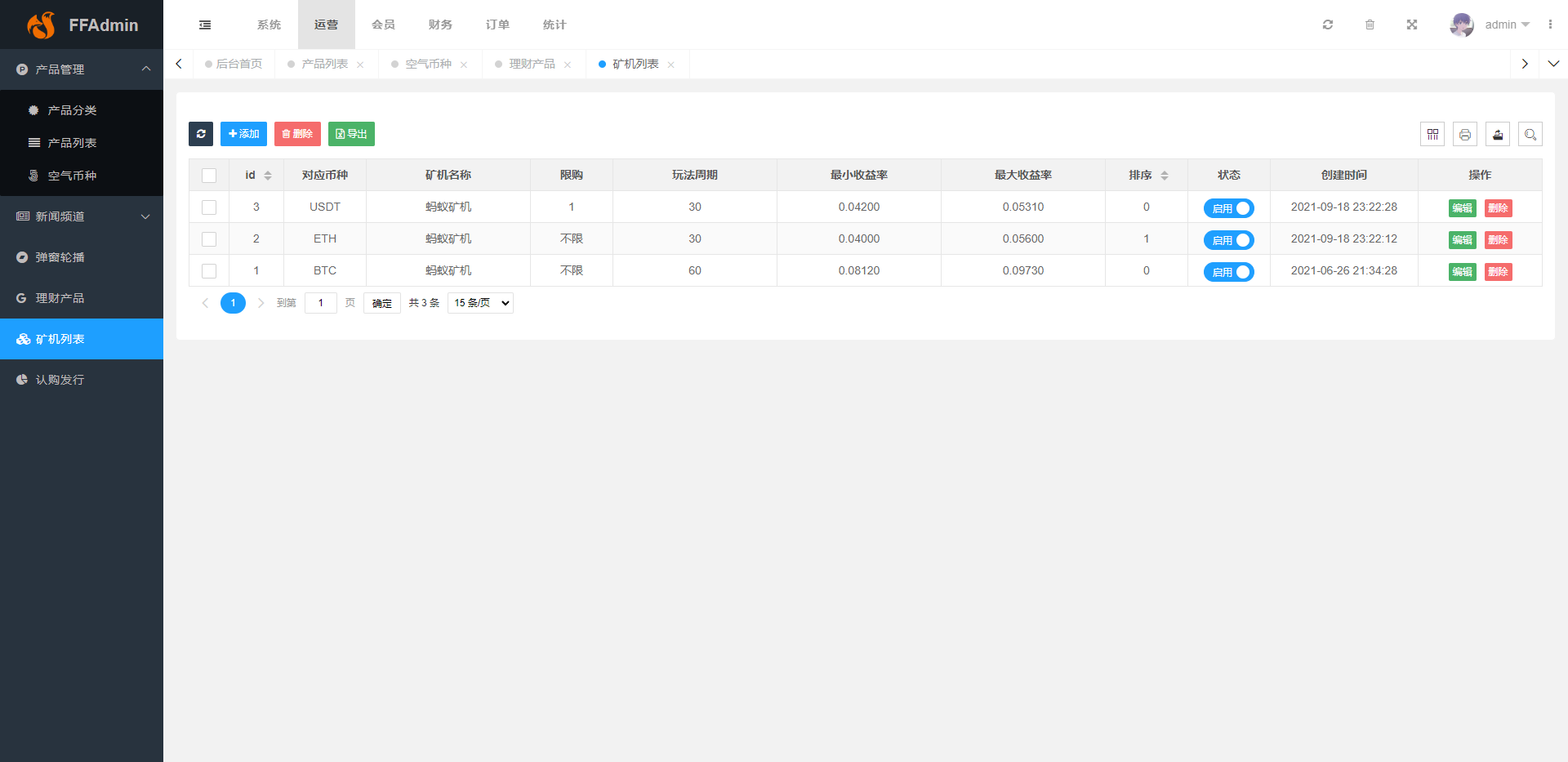
Task: Switch to 系统 top menu
Action: pyautogui.click(x=269, y=25)
